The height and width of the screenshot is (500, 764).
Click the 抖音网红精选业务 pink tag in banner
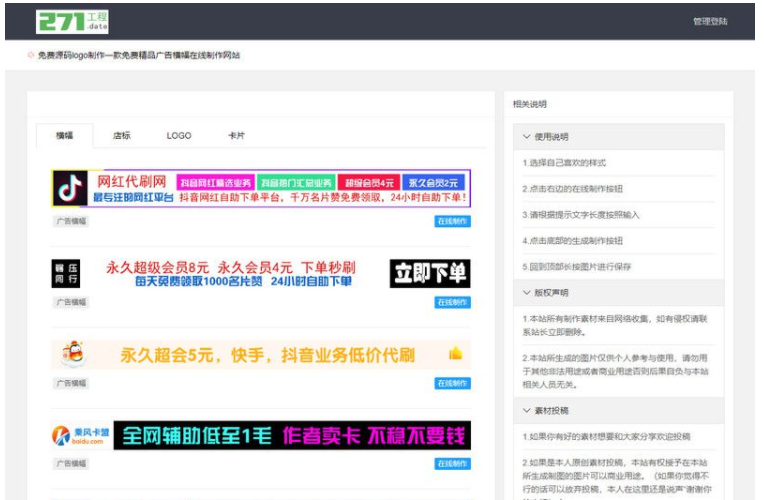215,183
